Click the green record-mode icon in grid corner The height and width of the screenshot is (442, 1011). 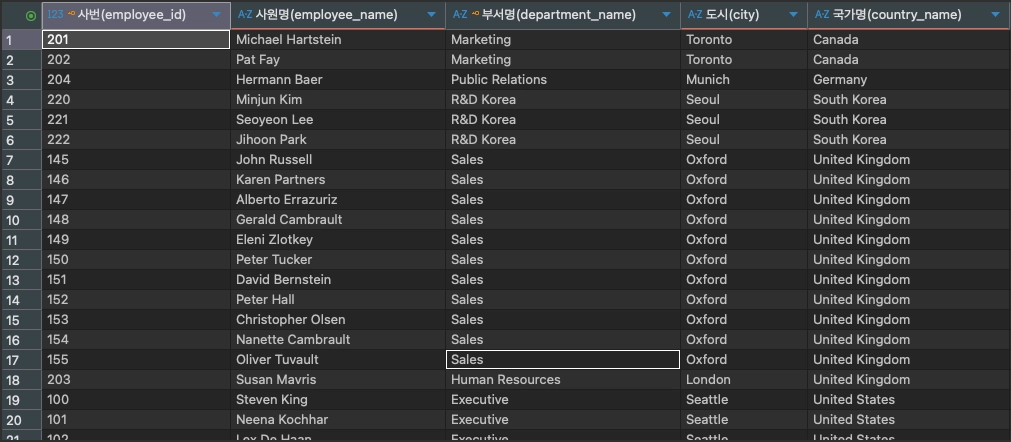pyautogui.click(x=30, y=16)
